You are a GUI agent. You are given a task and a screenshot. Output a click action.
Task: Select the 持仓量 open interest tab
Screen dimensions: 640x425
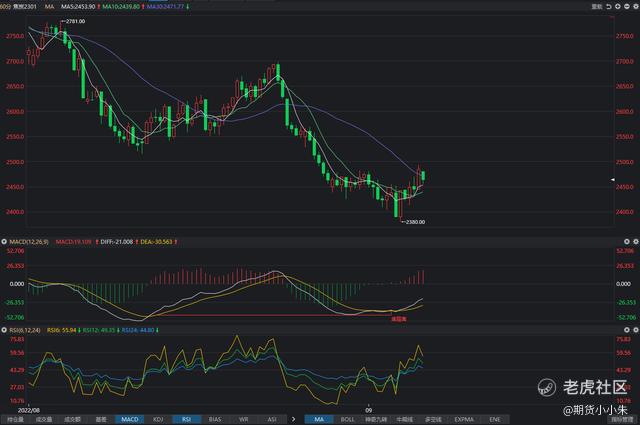click(16, 420)
